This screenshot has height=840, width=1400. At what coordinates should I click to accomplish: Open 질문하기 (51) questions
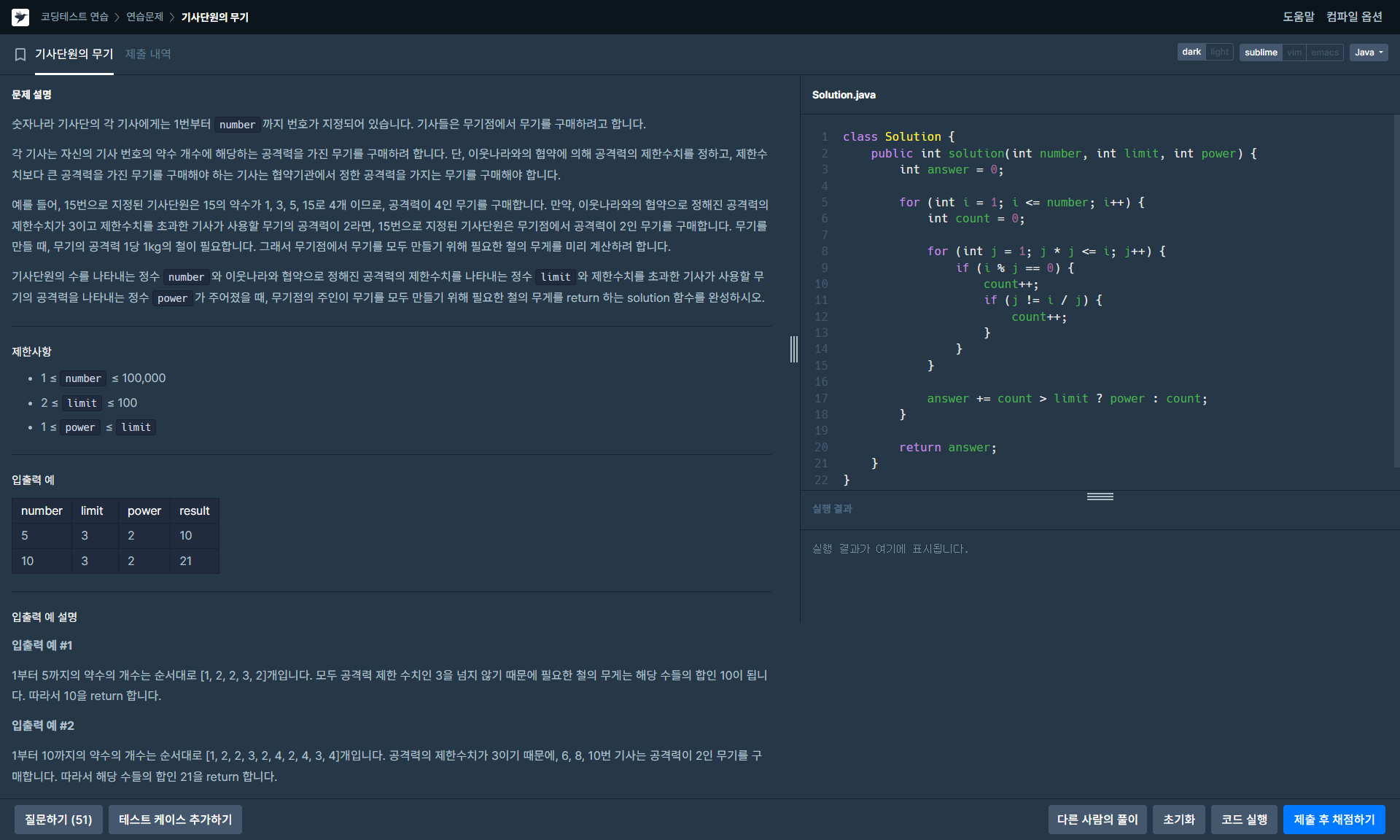pos(58,820)
